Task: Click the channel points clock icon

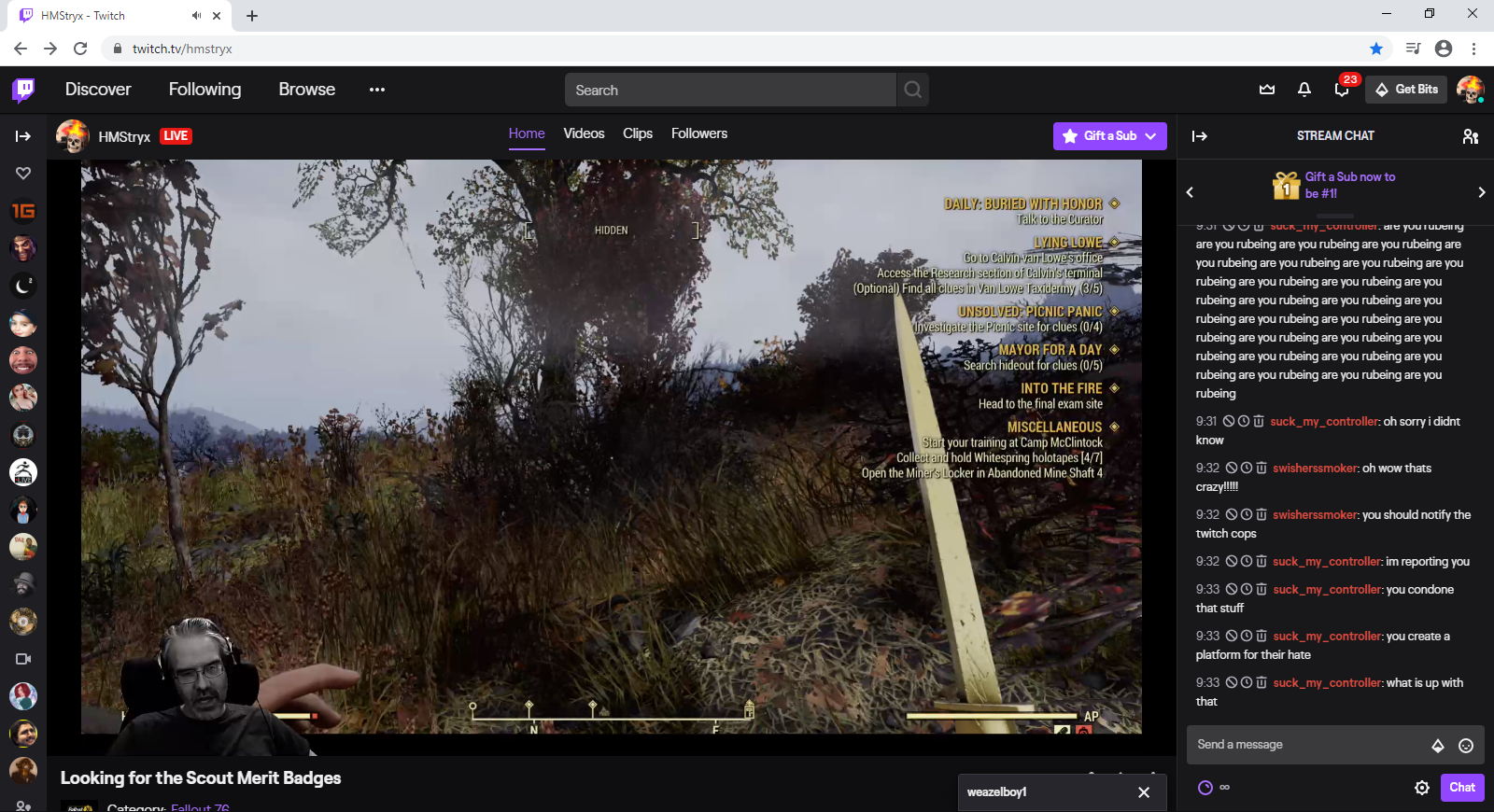Action: [x=1205, y=788]
